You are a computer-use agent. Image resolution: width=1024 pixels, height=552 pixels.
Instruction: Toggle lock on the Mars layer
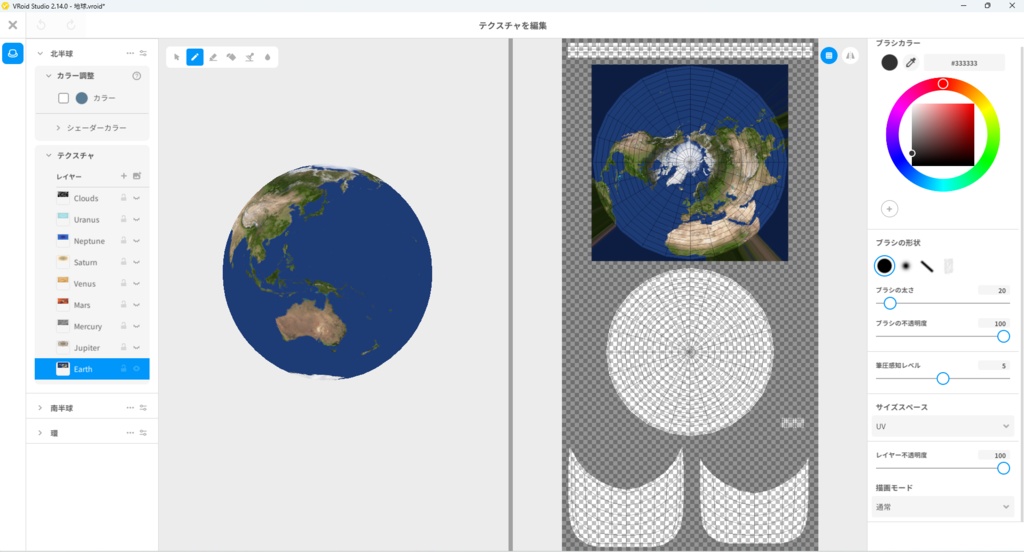(x=123, y=304)
